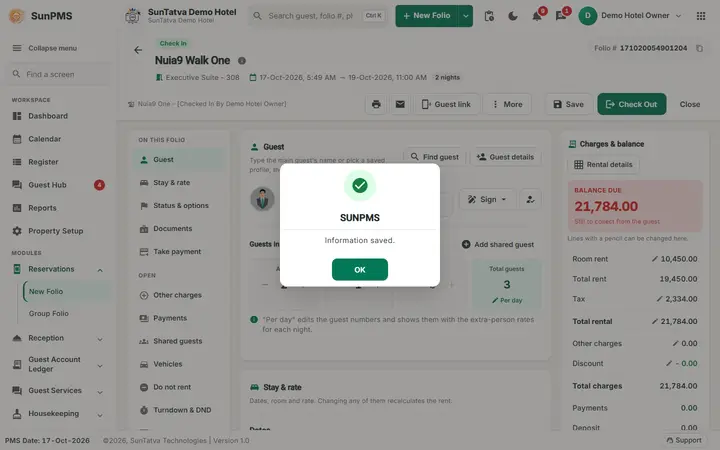
Task: Click the Find guest button
Action: [434, 157]
